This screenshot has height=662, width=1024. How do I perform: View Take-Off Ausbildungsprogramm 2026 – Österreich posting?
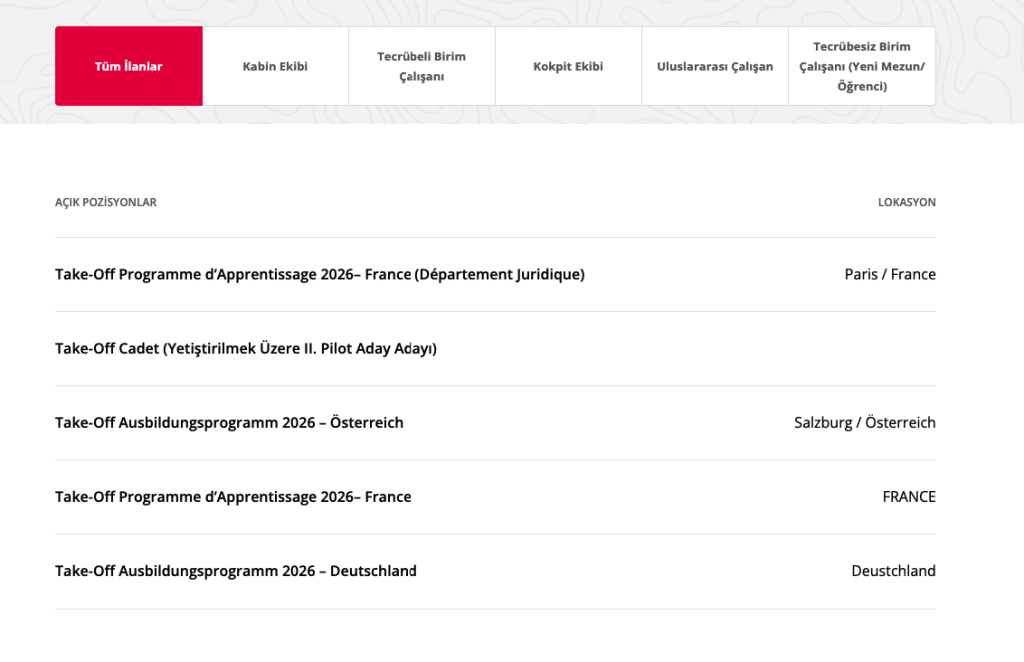(229, 422)
